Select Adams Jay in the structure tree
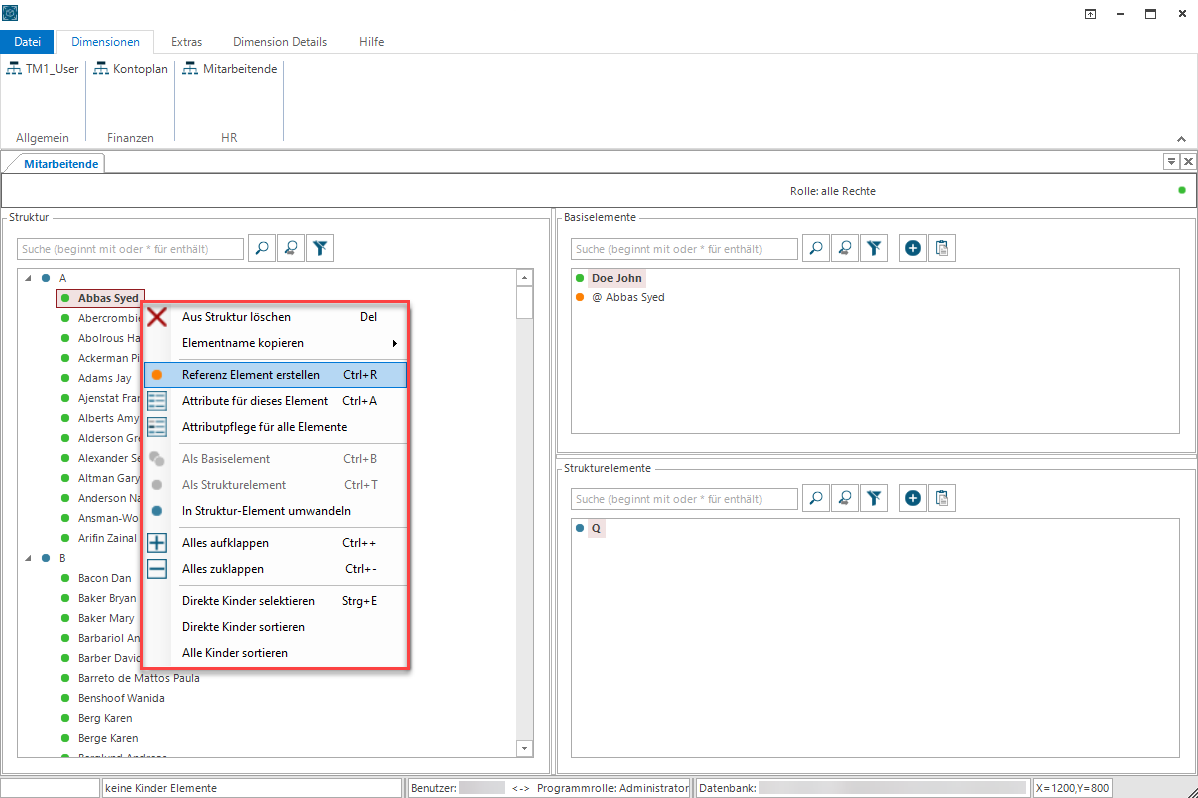The width and height of the screenshot is (1198, 798). (x=105, y=378)
